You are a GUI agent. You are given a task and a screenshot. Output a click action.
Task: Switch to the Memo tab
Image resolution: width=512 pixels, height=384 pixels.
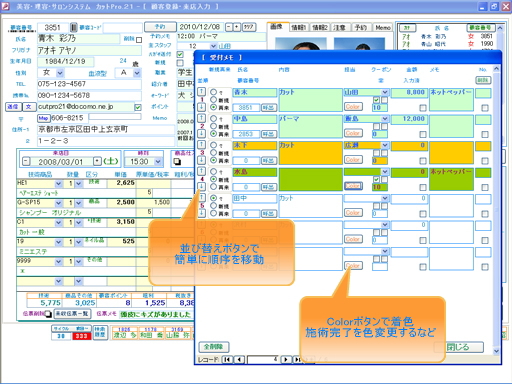(x=383, y=28)
